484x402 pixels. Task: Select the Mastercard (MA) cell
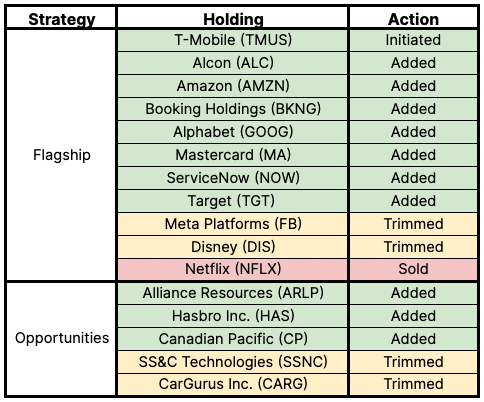tap(233, 155)
